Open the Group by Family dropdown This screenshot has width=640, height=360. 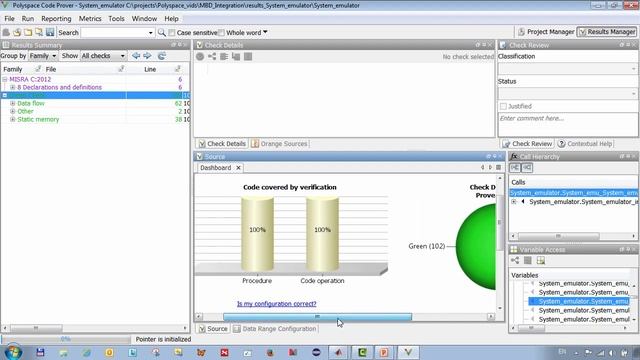43,56
